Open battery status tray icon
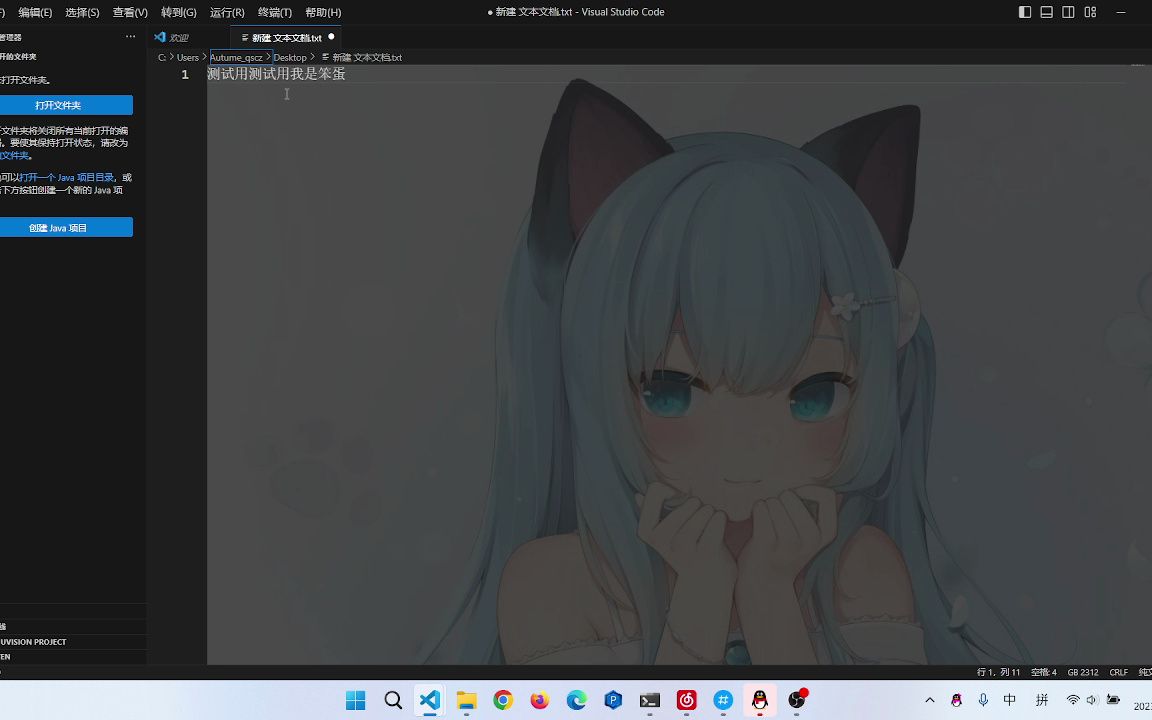Screen dimensions: 1152x720 click(1113, 700)
